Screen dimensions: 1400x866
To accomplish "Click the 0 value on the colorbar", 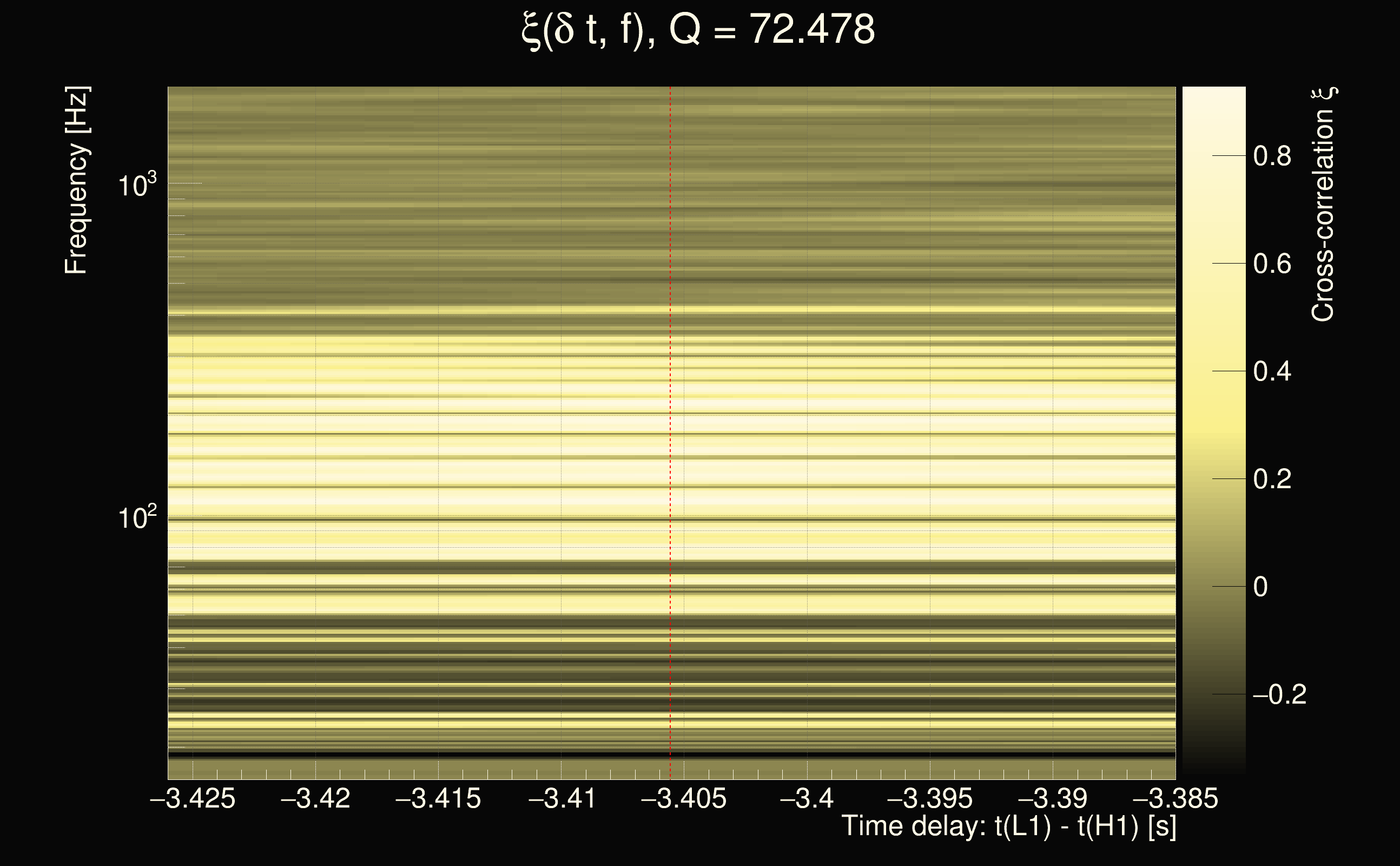I will (x=1260, y=587).
